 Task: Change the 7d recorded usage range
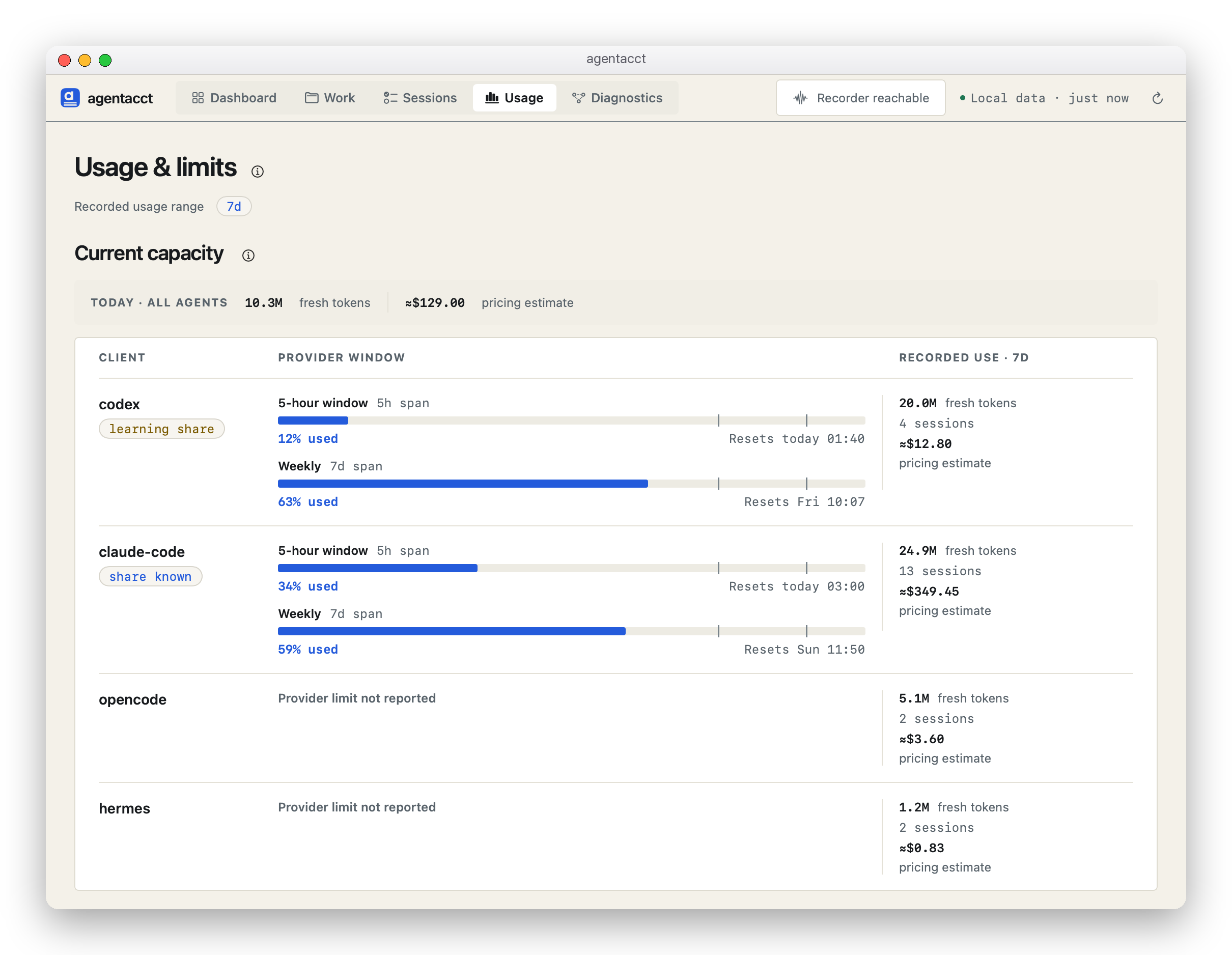(x=234, y=207)
